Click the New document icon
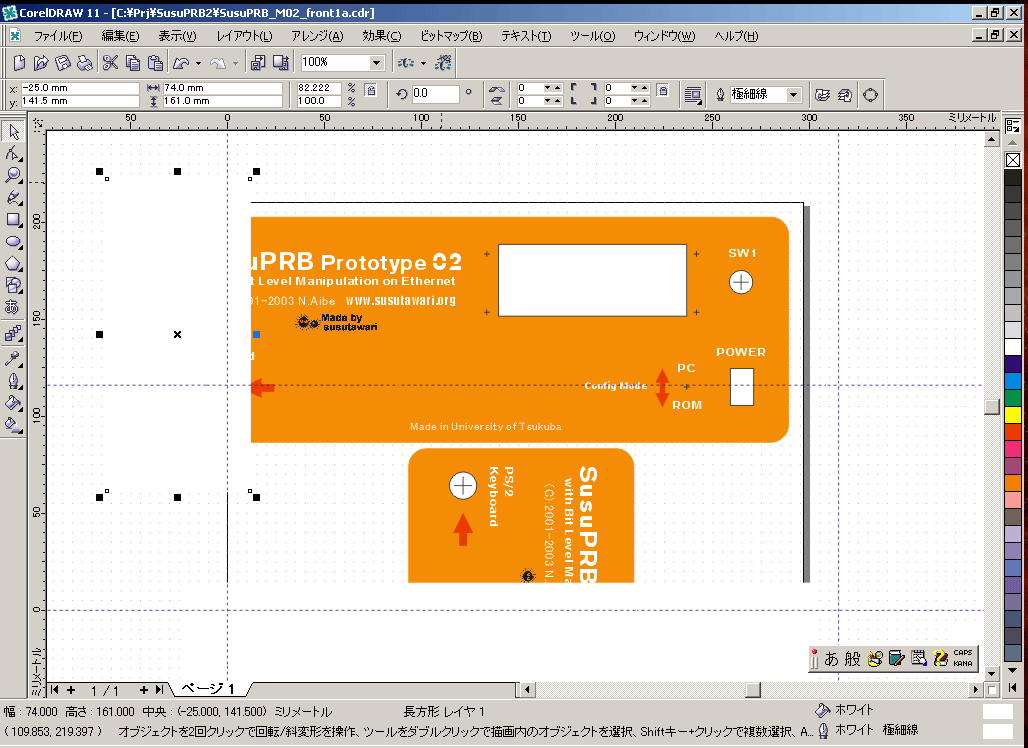This screenshot has width=1028, height=748. 19,63
